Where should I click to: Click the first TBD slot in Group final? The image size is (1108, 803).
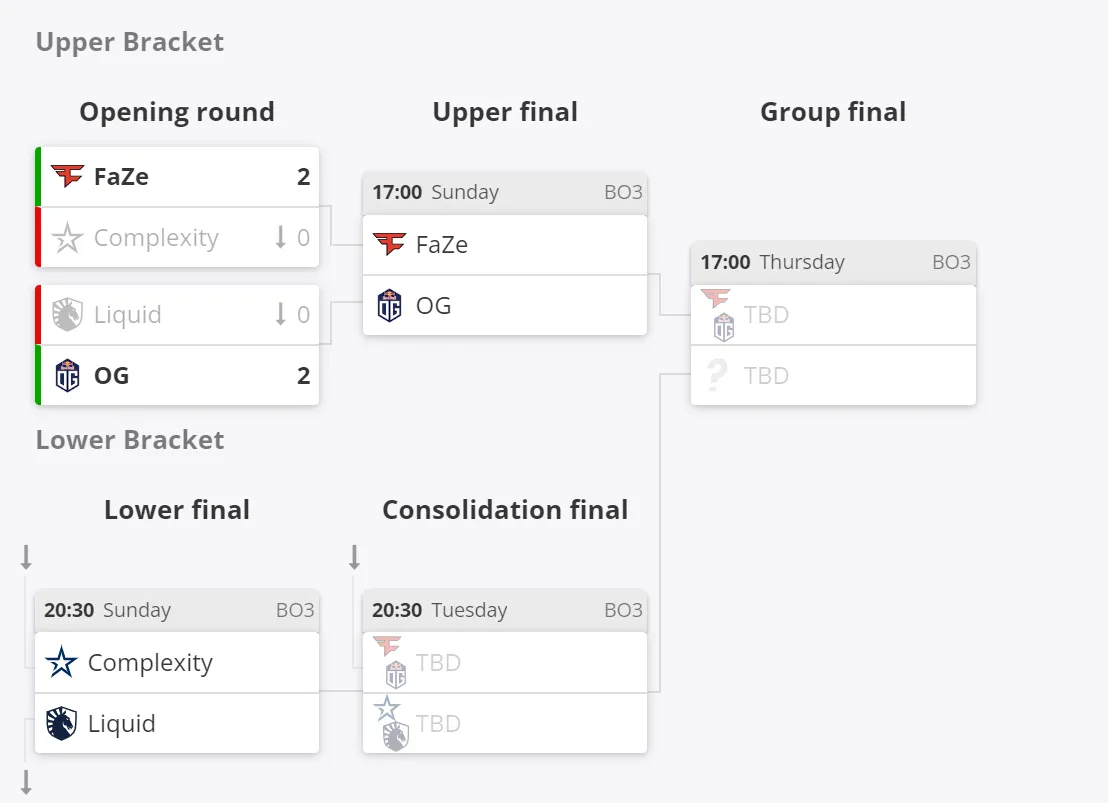click(x=833, y=315)
